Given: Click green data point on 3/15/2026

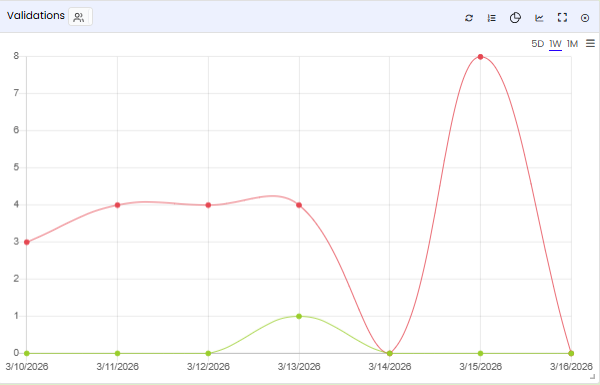Looking at the screenshot, I should (x=481, y=353).
